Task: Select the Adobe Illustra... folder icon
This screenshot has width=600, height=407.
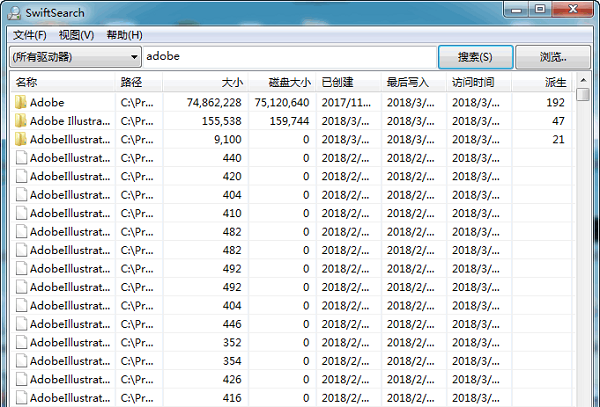Action: click(x=21, y=121)
